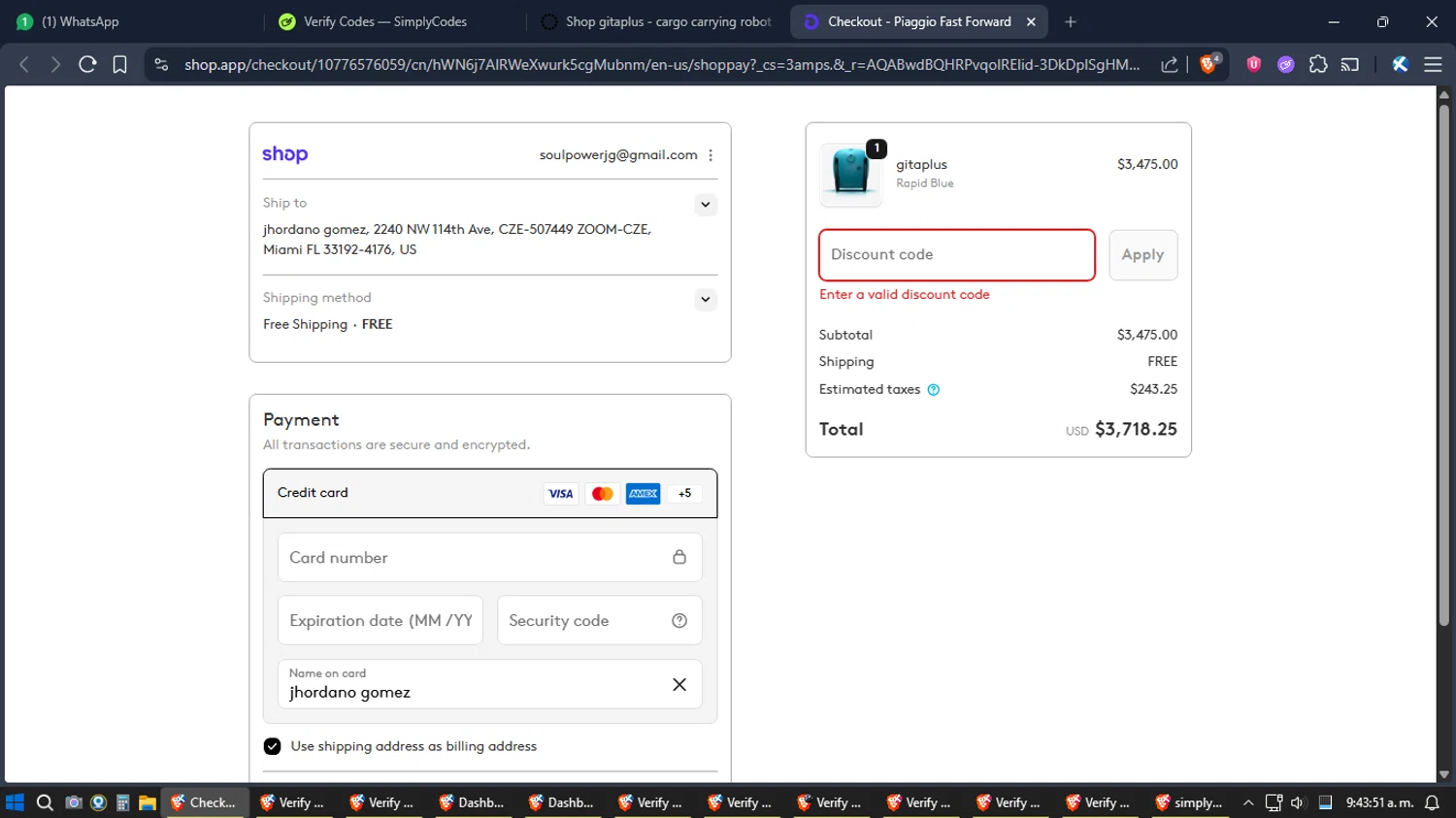Open Brave Shields lion icon
This screenshot has width=1456, height=818.
[x=1209, y=64]
